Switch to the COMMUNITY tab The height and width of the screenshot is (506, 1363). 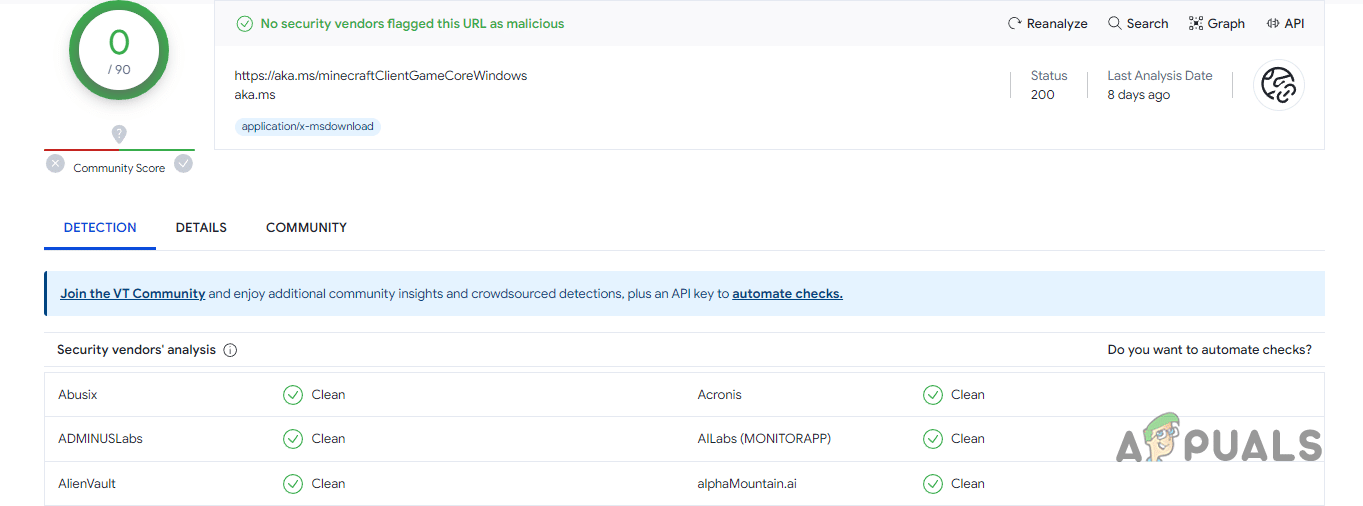(x=306, y=228)
